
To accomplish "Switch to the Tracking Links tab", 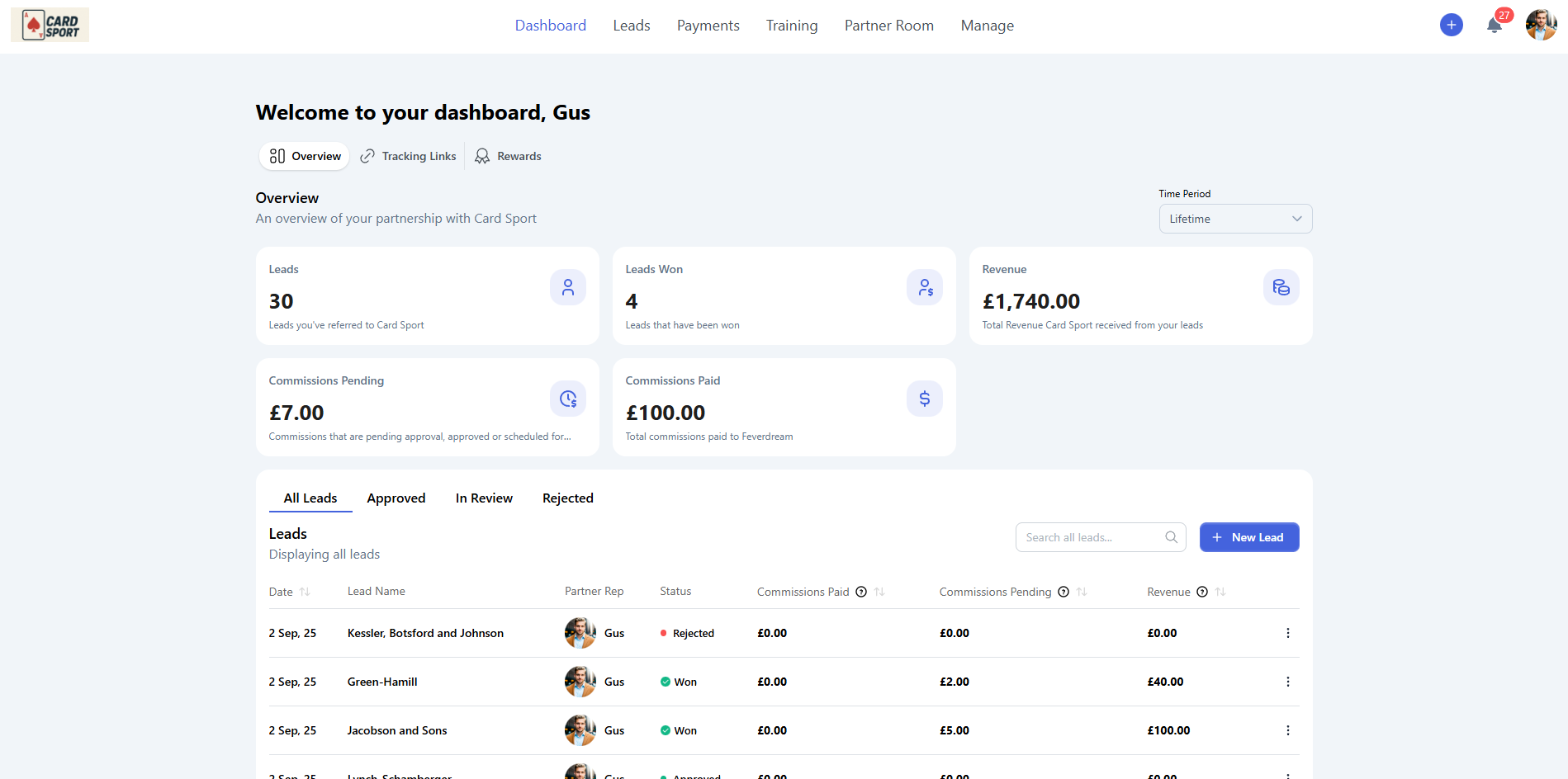I will 409,156.
